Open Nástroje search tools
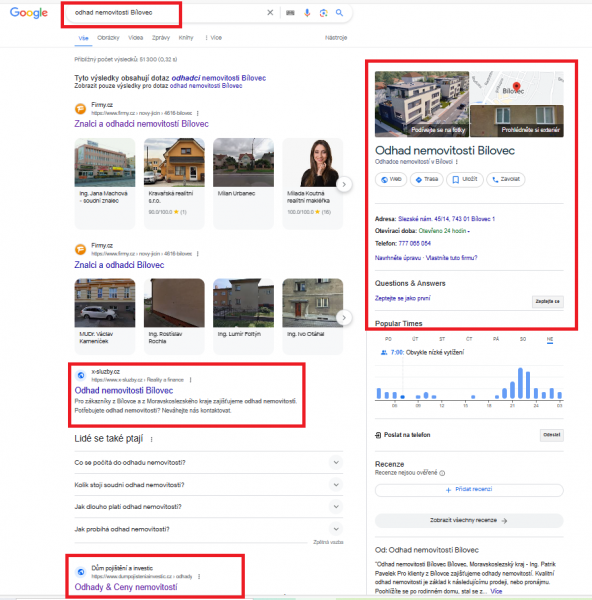The image size is (592, 600). [336, 38]
